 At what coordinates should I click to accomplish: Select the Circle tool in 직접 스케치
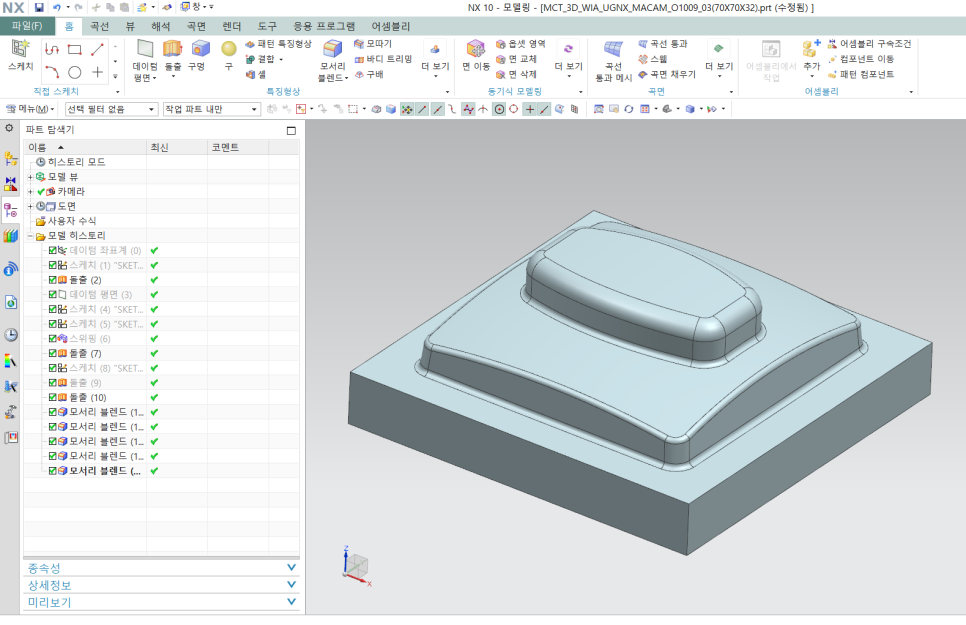coord(75,72)
